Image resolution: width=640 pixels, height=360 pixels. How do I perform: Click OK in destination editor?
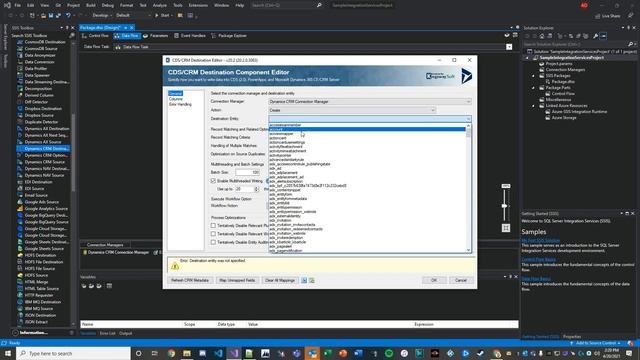[x=433, y=280]
